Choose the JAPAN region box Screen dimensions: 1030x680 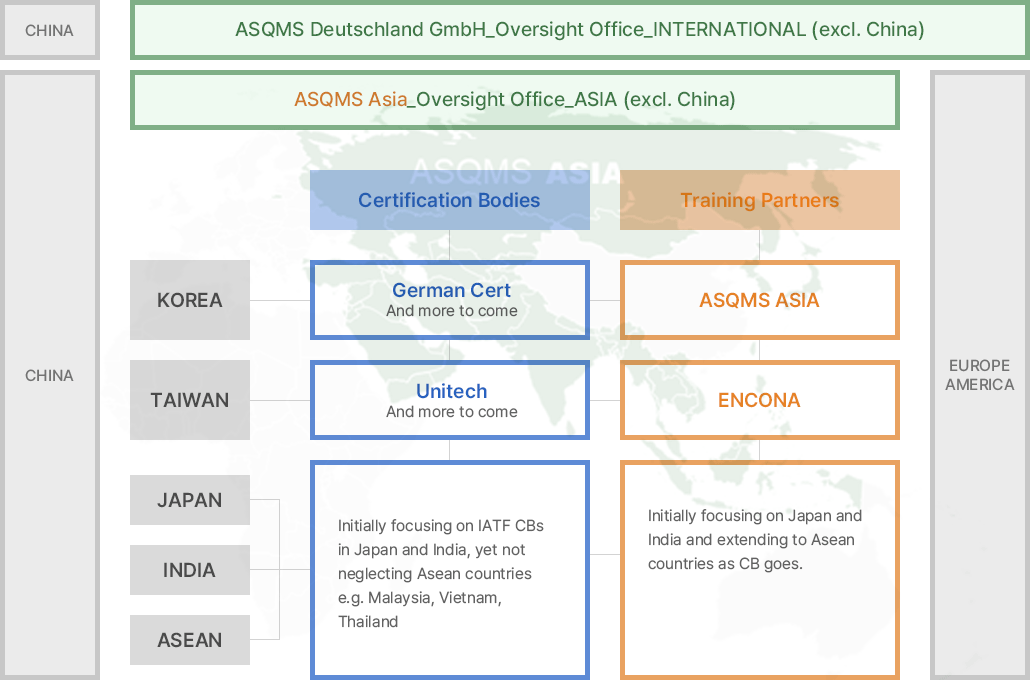(x=189, y=500)
